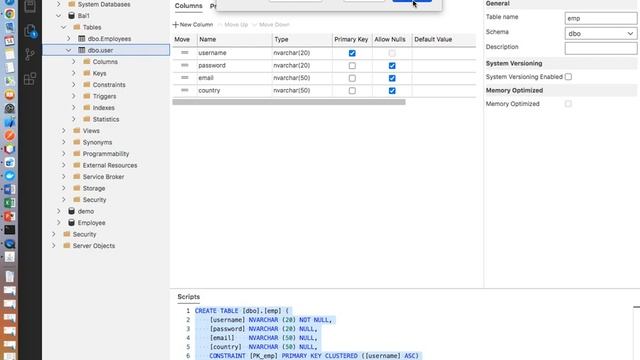Image resolution: width=640 pixels, height=360 pixels.
Task: Click the folder icon next to Triggers
Action: [87, 96]
